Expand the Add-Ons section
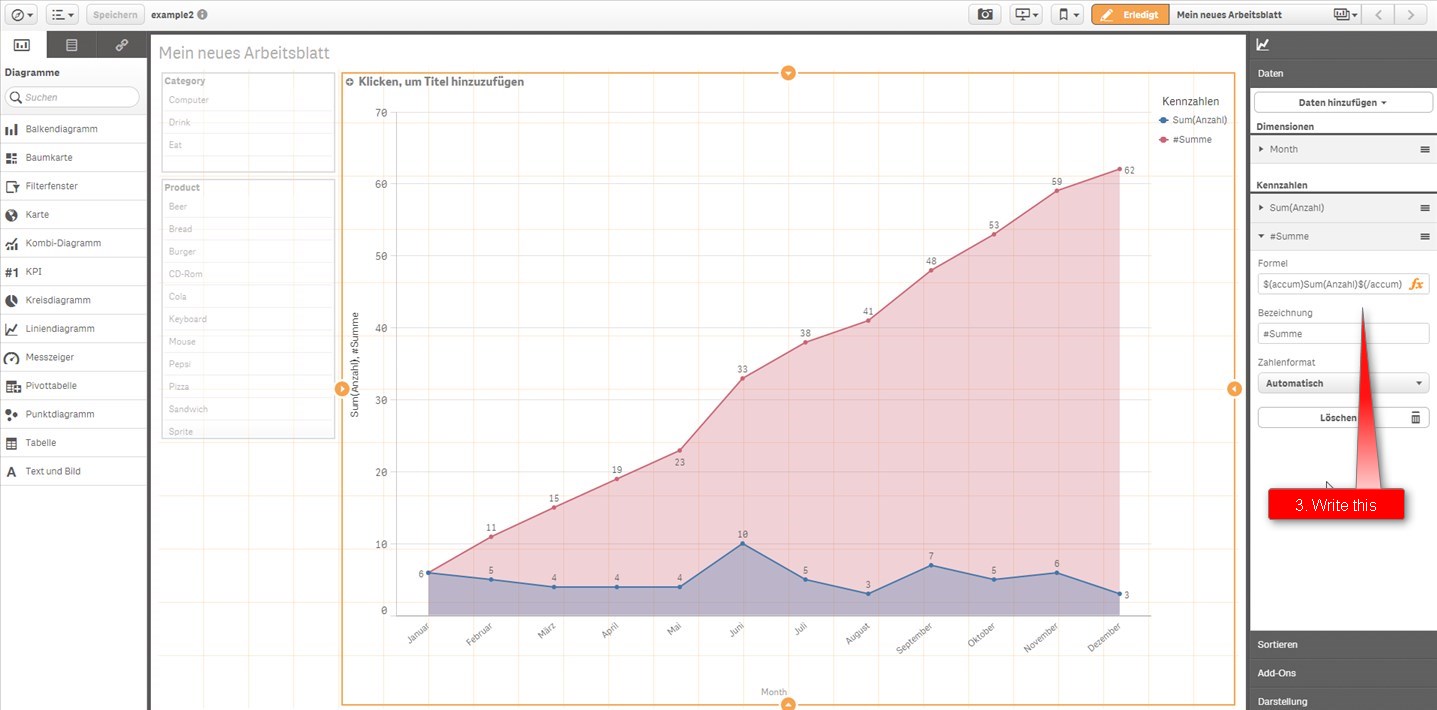The image size is (1437, 710). click(x=1343, y=673)
